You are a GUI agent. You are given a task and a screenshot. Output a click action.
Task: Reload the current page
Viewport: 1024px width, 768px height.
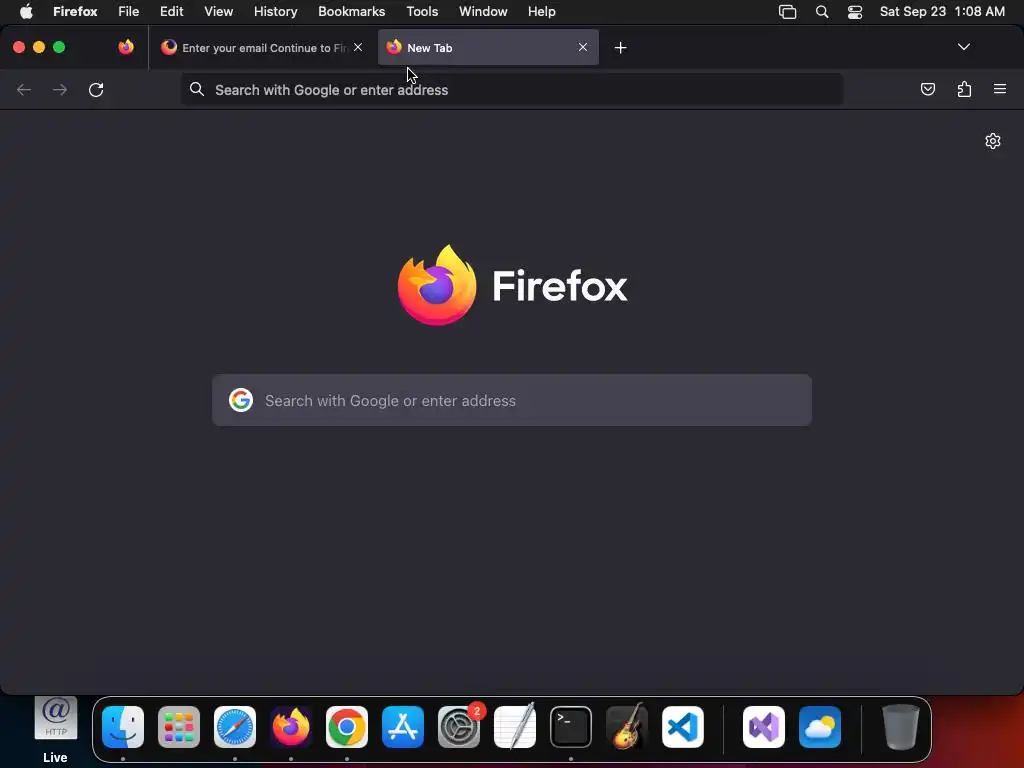coord(96,89)
